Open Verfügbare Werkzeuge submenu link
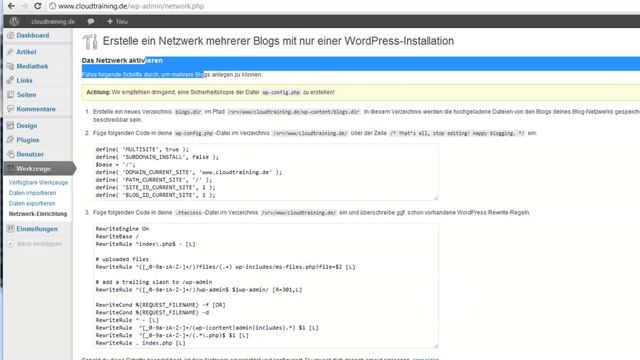 38,182
